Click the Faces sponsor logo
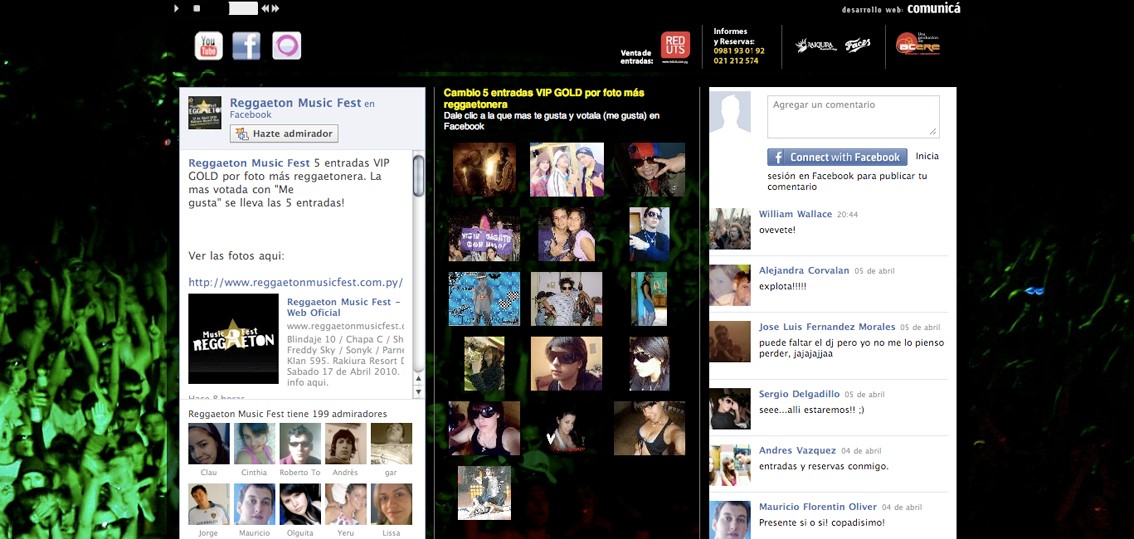The image size is (1134, 539). tap(858, 45)
